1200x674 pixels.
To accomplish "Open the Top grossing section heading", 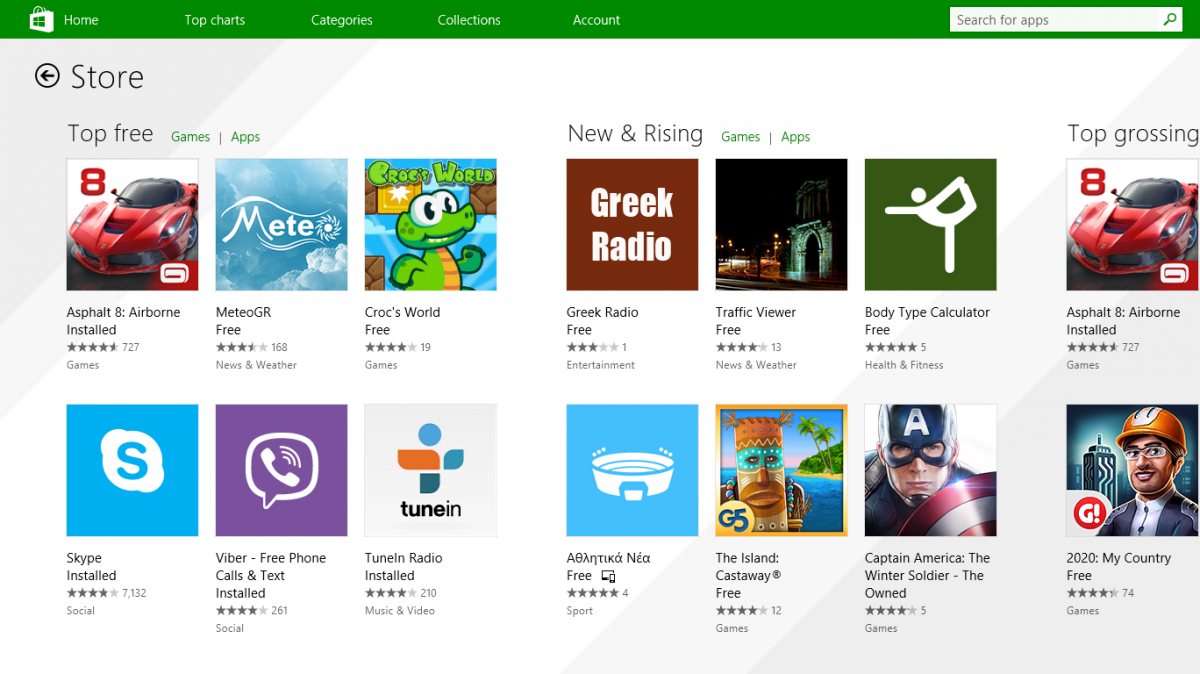I will point(1133,134).
